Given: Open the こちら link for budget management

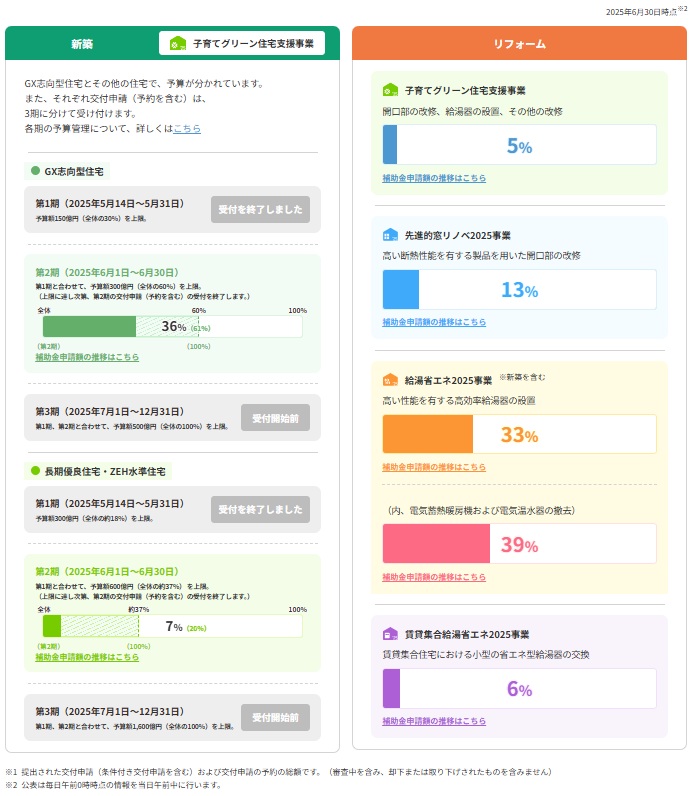Looking at the screenshot, I should [187, 128].
